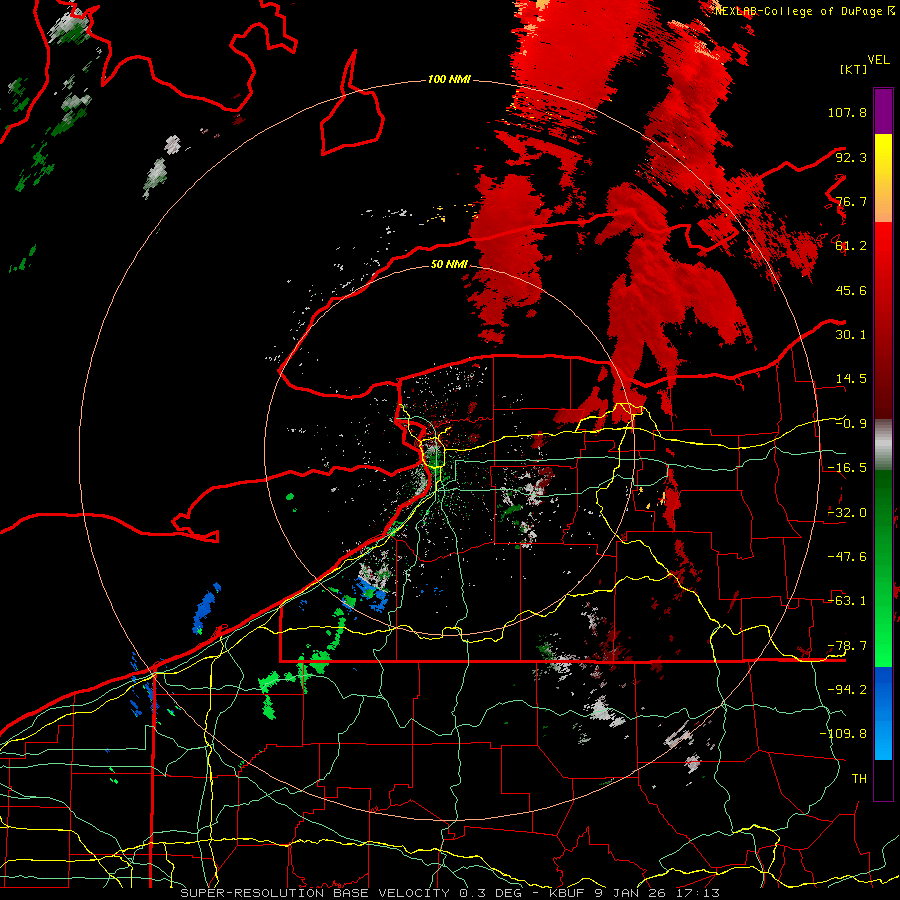The width and height of the screenshot is (900, 900).
Task: Click the [KT] units label
Action: point(854,69)
